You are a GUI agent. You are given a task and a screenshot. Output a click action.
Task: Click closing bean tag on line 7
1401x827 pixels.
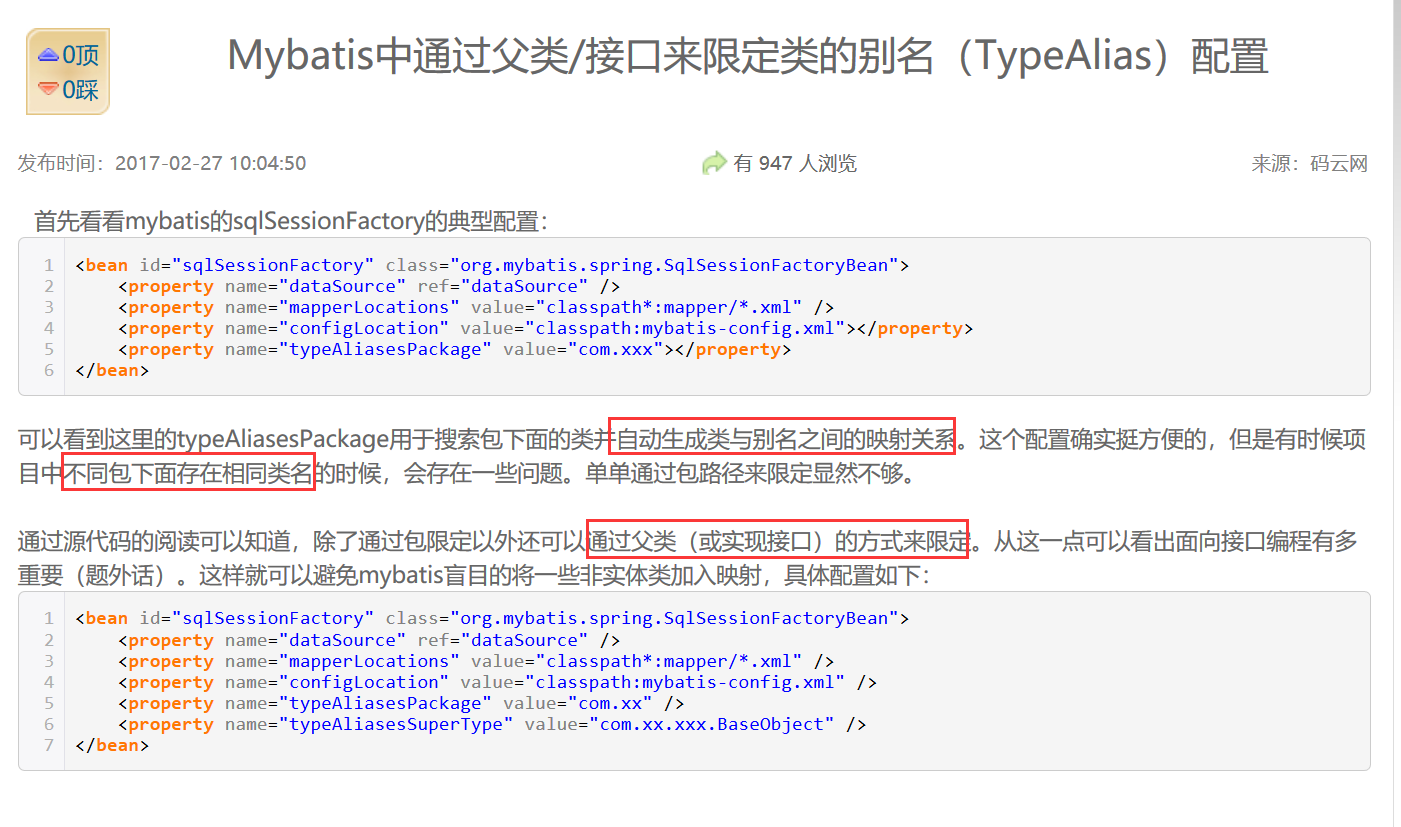pos(112,745)
